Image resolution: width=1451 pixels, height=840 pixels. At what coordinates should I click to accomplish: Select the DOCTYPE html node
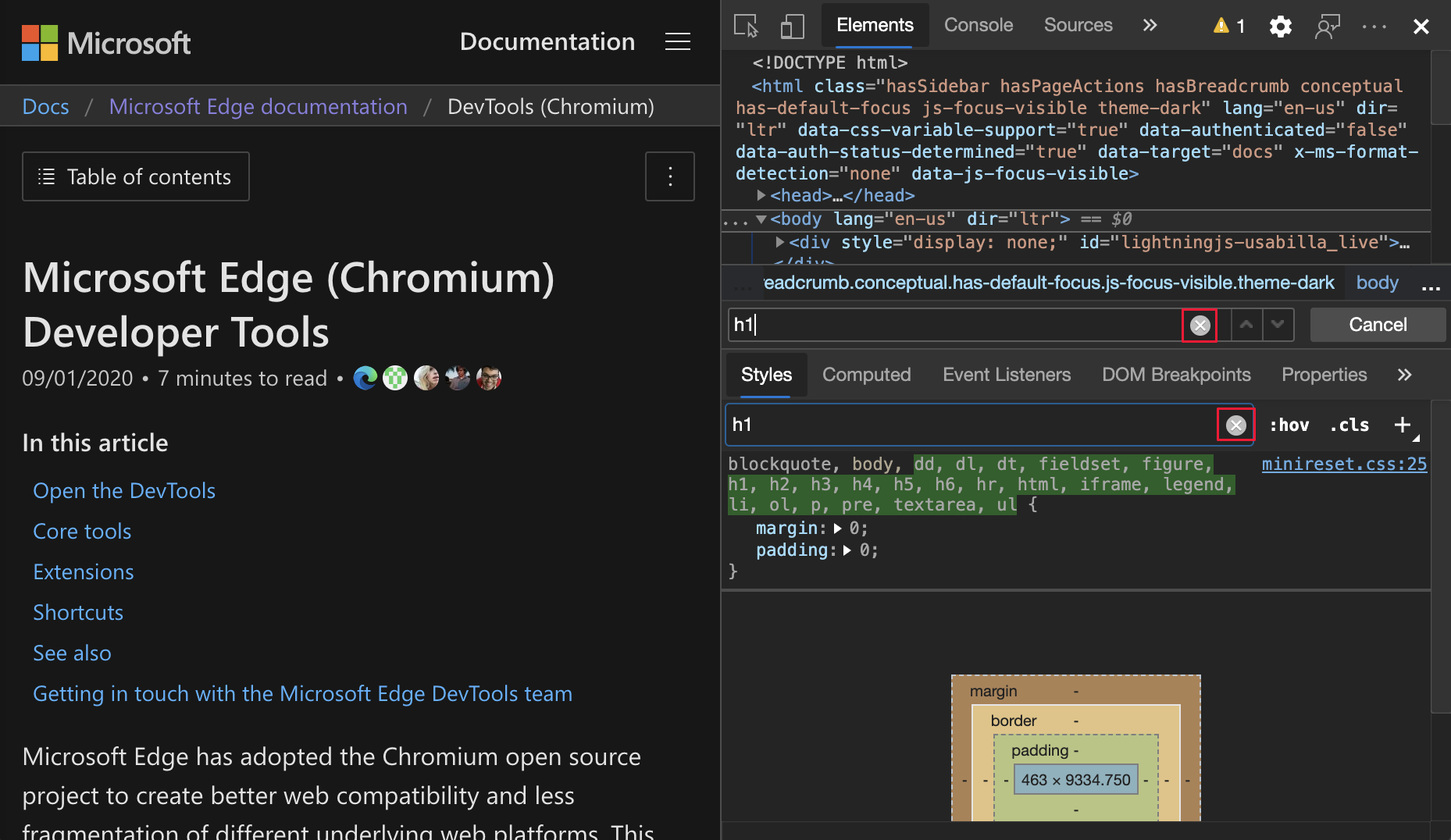pyautogui.click(x=829, y=62)
